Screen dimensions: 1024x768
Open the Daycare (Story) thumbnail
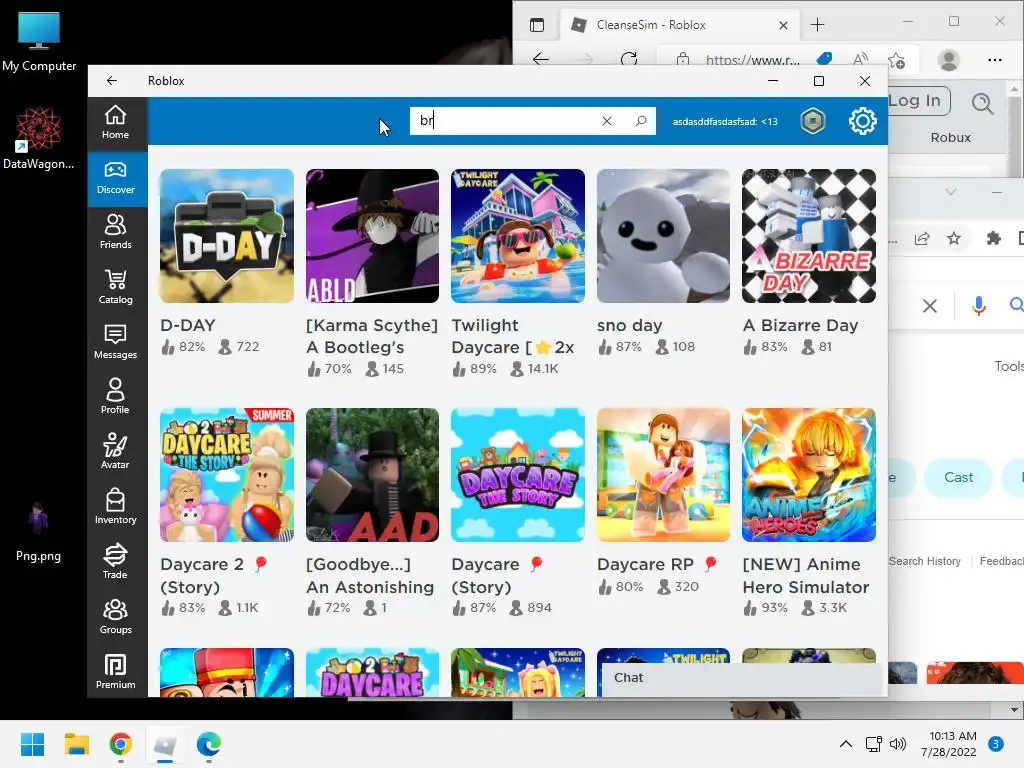518,475
